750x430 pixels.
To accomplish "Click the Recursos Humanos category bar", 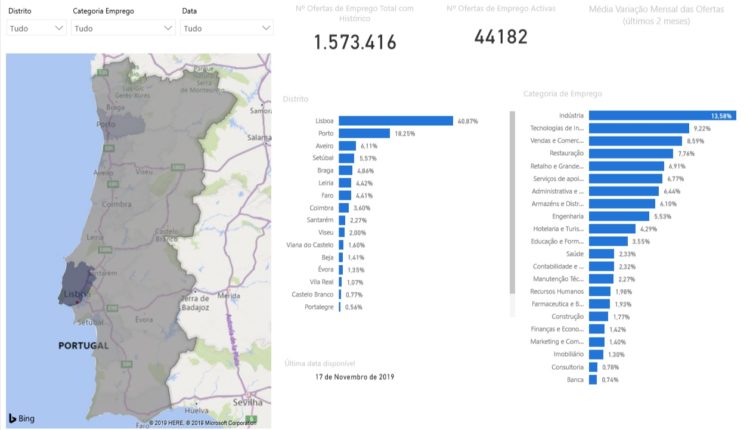I will tap(599, 292).
